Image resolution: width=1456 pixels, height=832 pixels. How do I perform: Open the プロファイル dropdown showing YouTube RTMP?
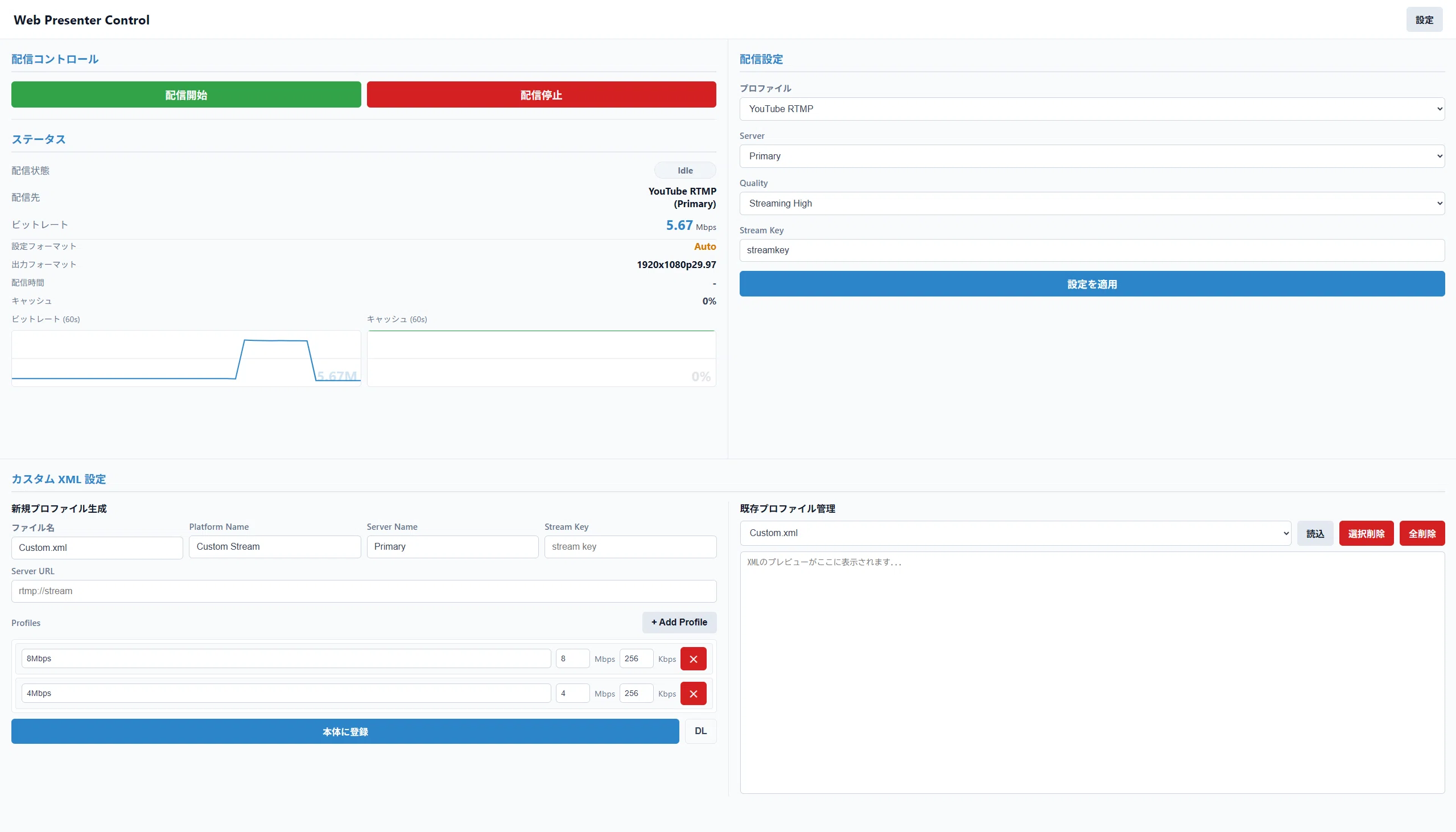click(x=1091, y=109)
